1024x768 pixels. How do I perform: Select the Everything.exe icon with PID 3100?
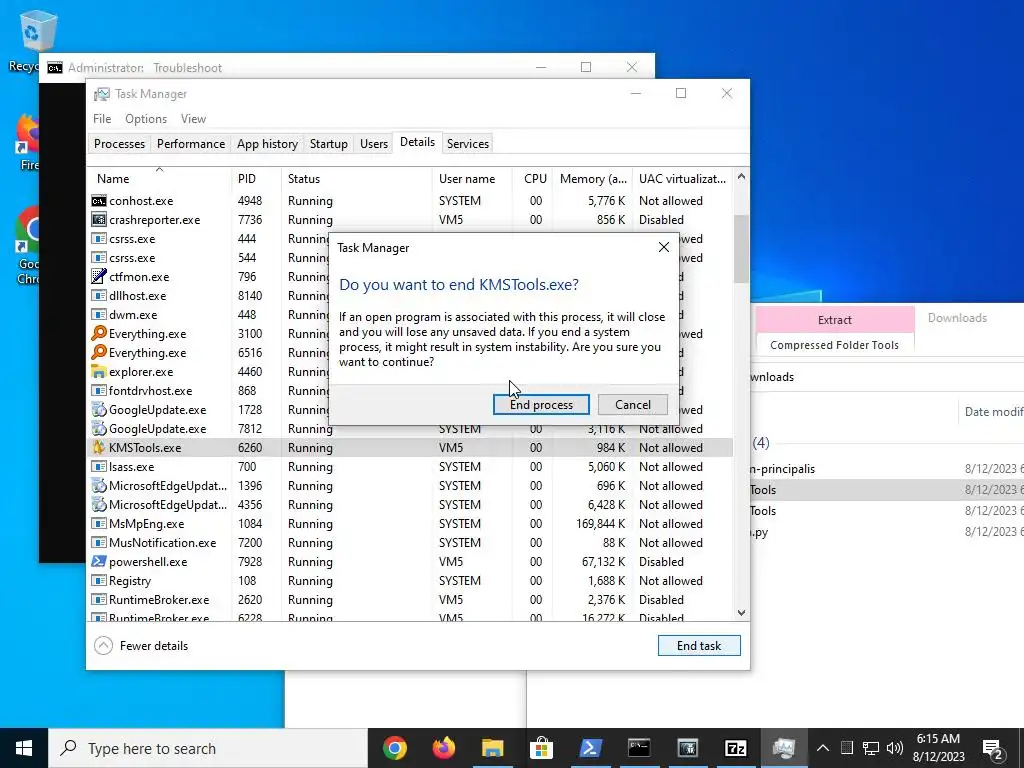99,333
